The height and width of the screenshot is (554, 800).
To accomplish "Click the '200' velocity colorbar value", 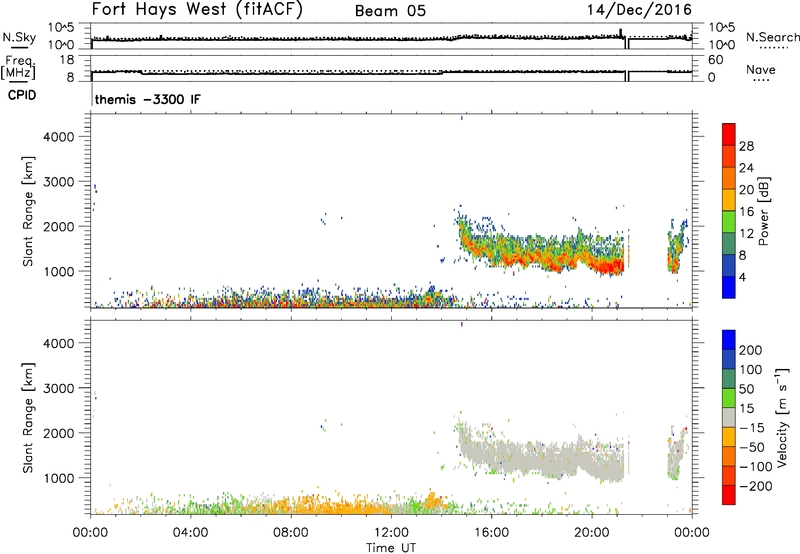I will (751, 350).
